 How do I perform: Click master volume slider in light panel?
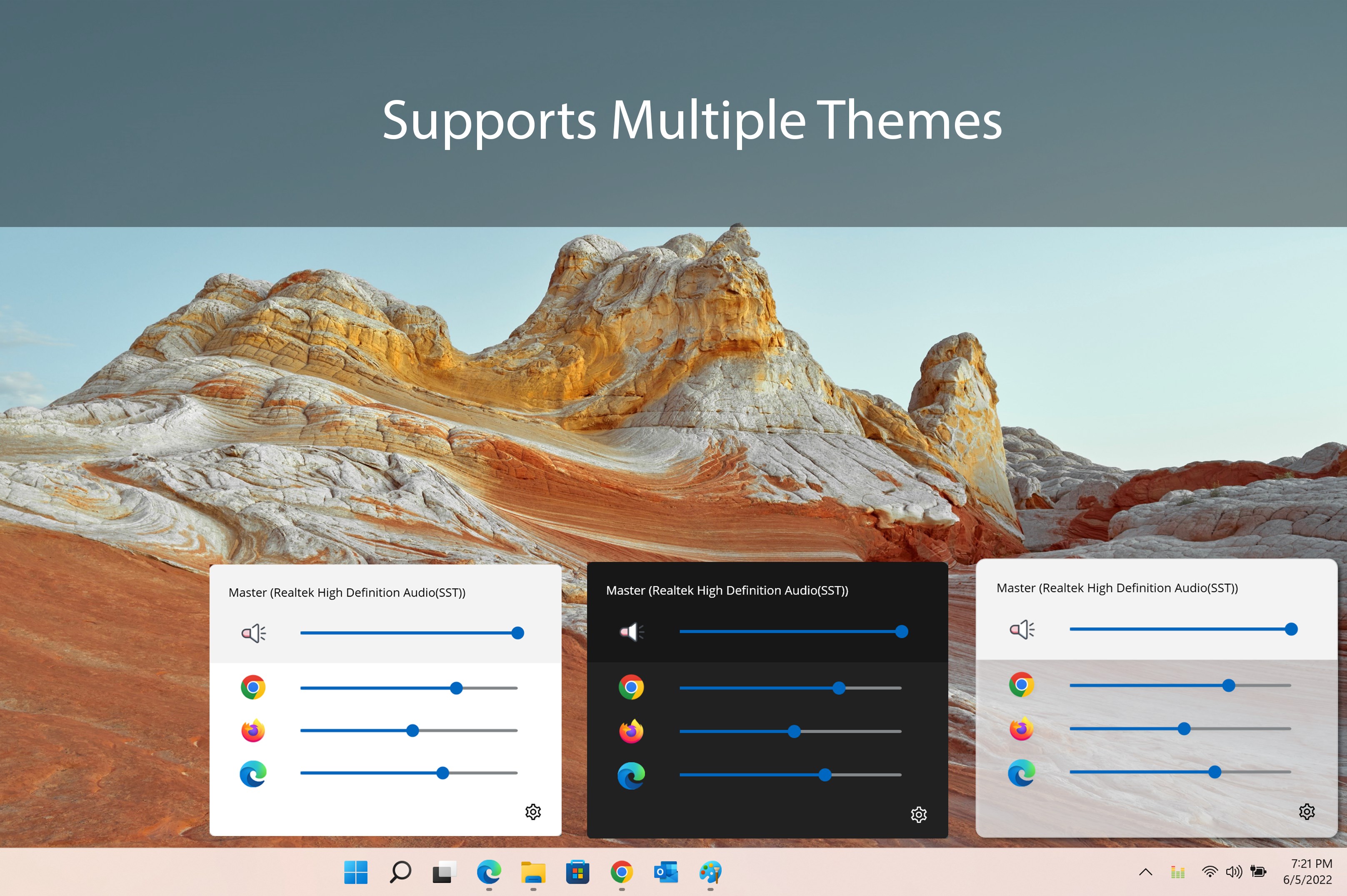click(409, 633)
